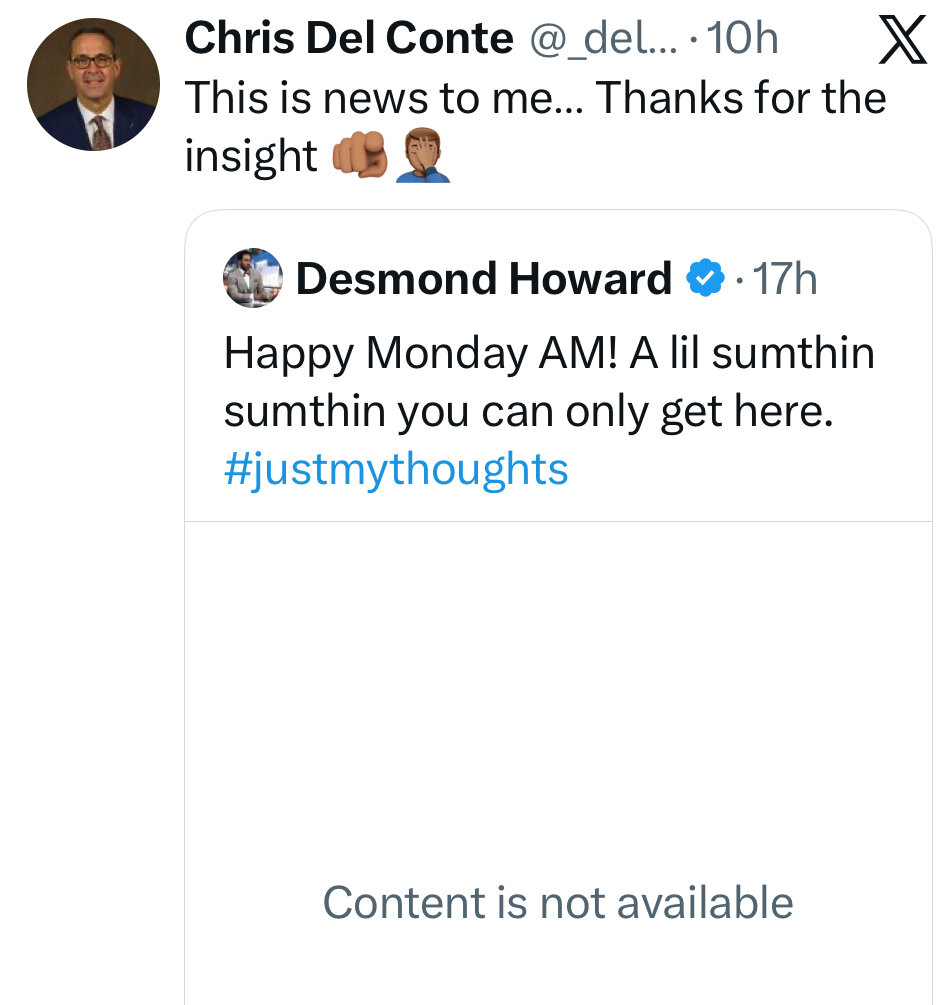
Task: Open Chris Del Conte's profile photo
Action: coord(92,84)
